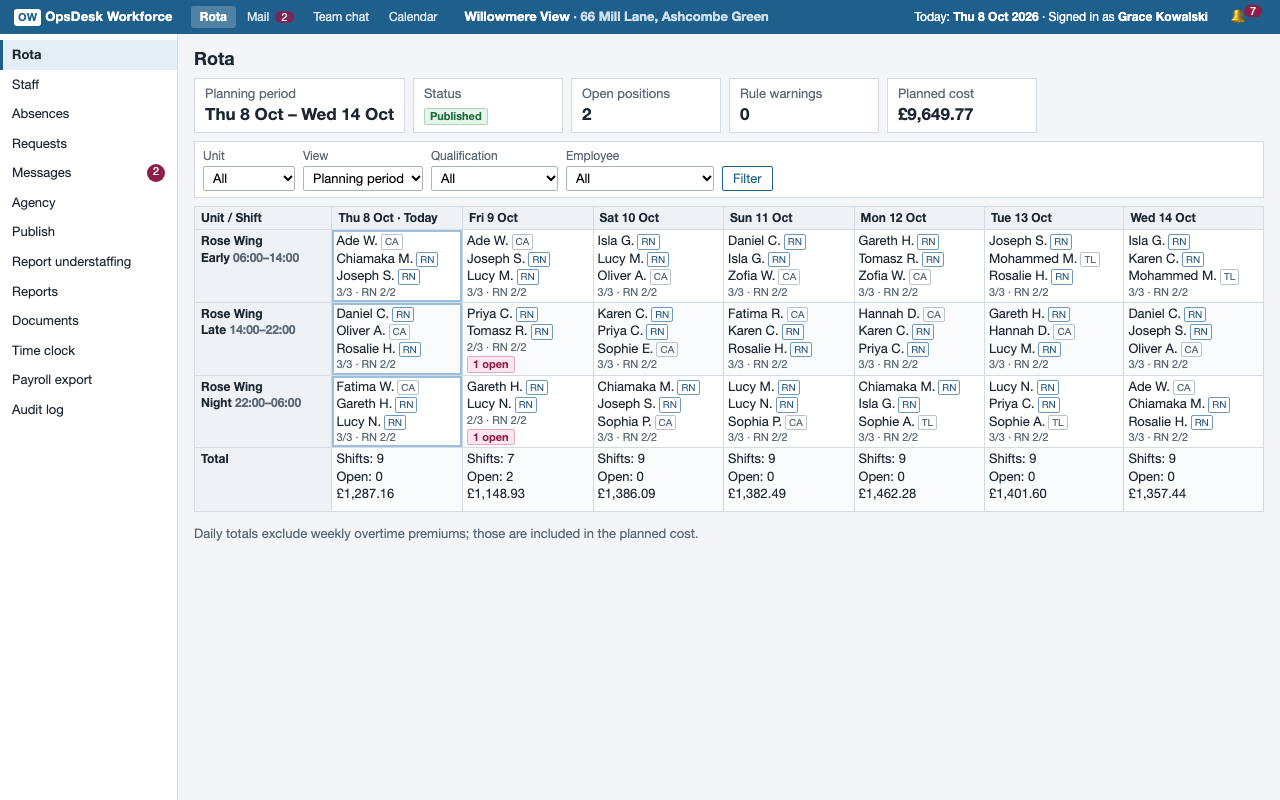The width and height of the screenshot is (1280, 800).
Task: Go to Reports in the sidebar
Action: click(89, 292)
